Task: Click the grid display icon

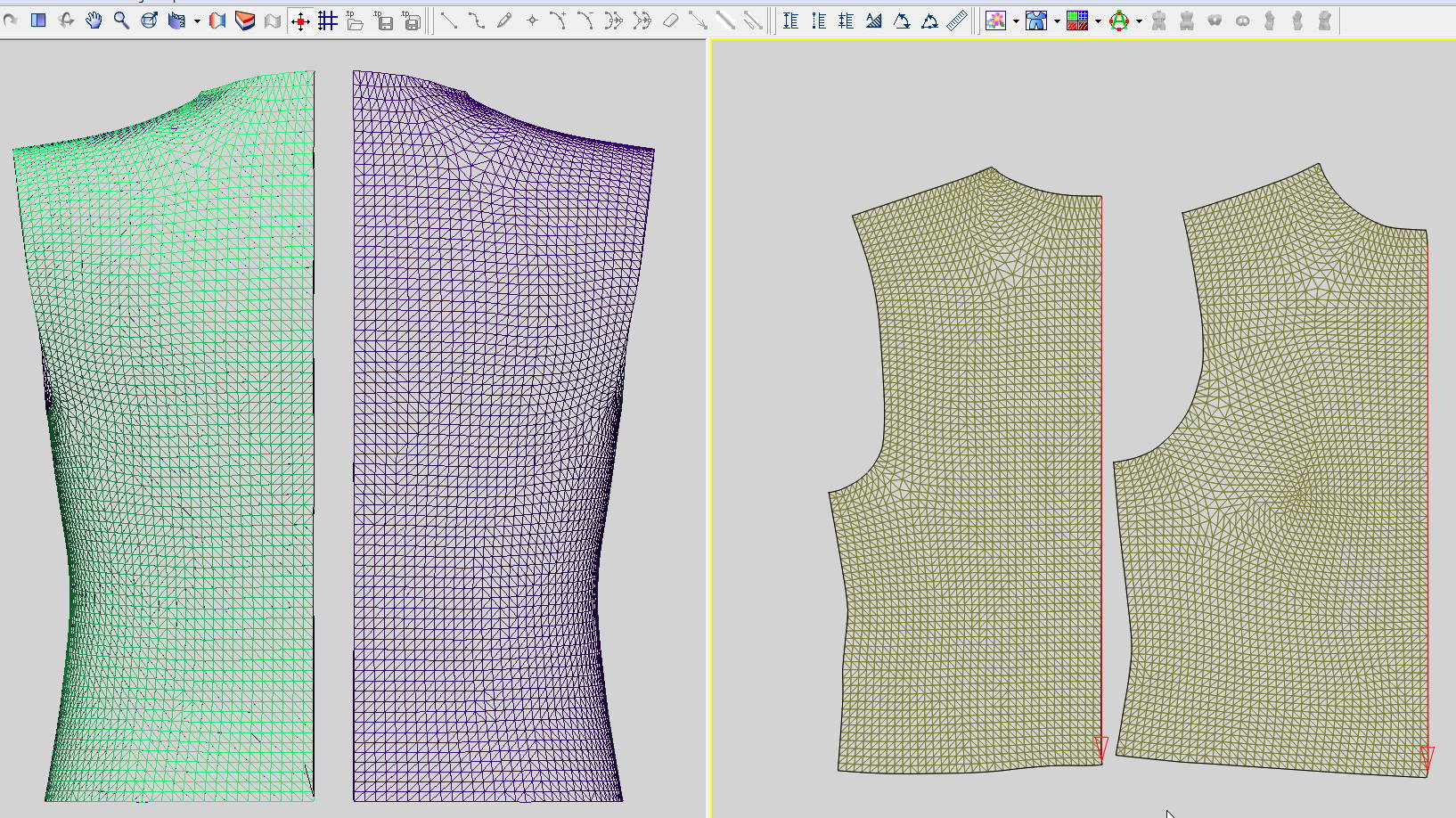Action: [327, 20]
